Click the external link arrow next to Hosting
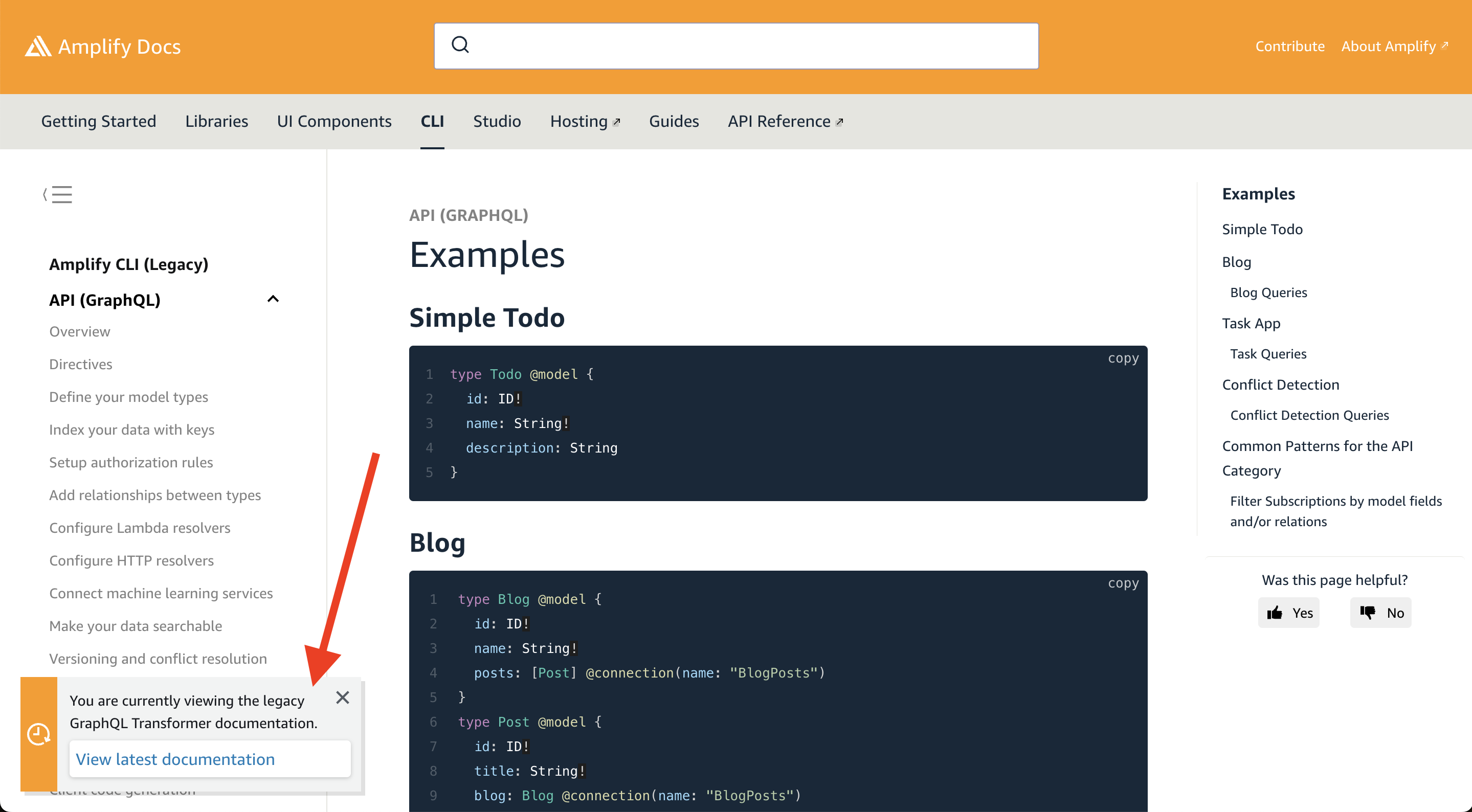 click(x=617, y=121)
